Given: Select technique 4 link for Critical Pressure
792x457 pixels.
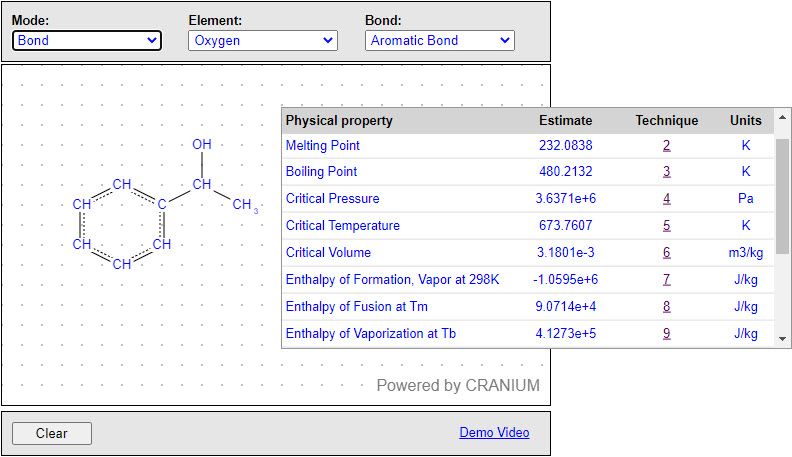Looking at the screenshot, I should click(x=666, y=199).
